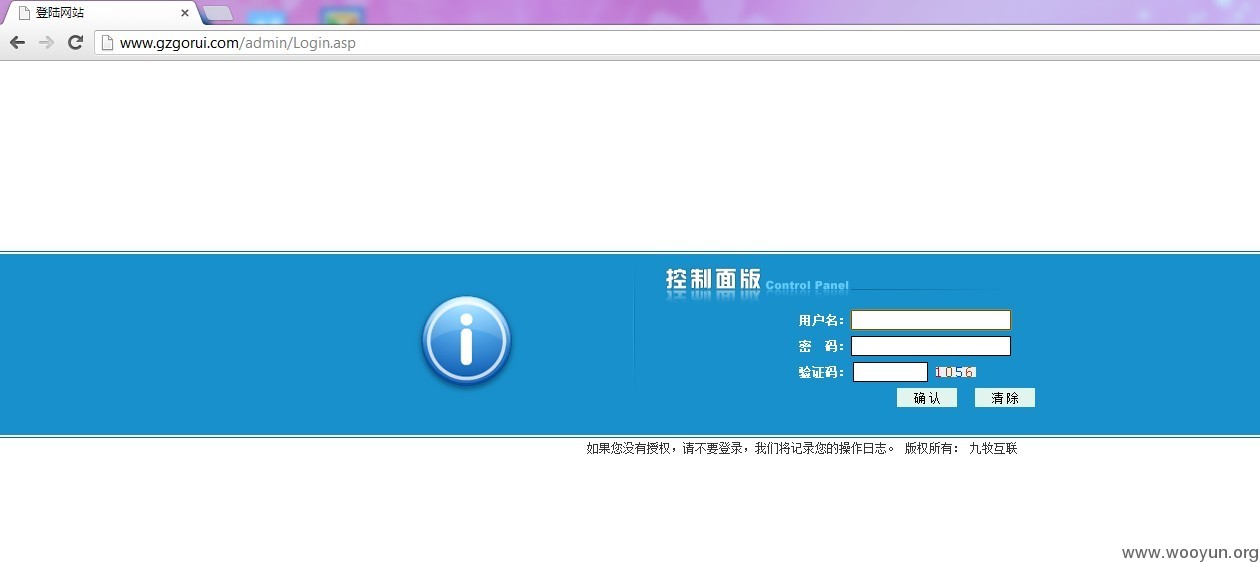This screenshot has width=1260, height=562.
Task: Click the large blue info icon
Action: [466, 342]
